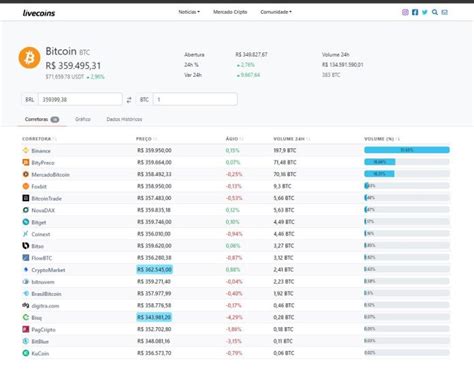Switch to the Gráfico tab
Viewport: 474px width, 370px height.
(x=83, y=119)
